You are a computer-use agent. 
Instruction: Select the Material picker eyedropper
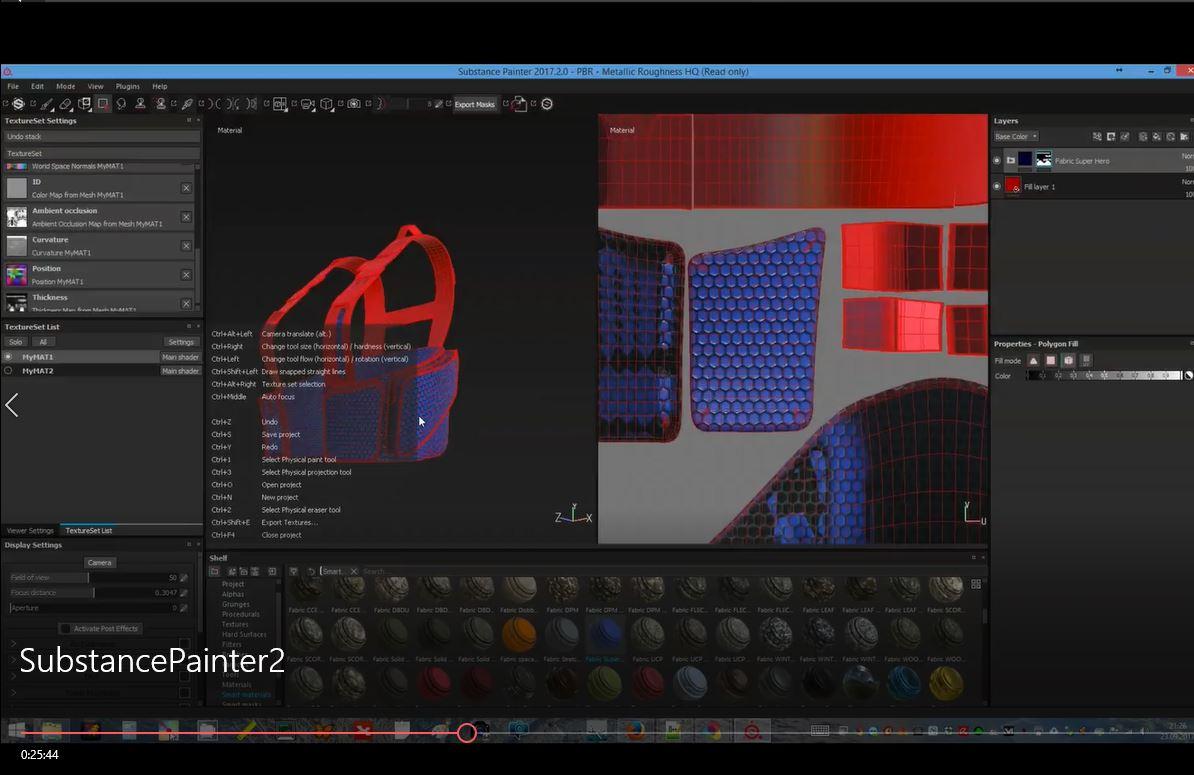coord(187,104)
